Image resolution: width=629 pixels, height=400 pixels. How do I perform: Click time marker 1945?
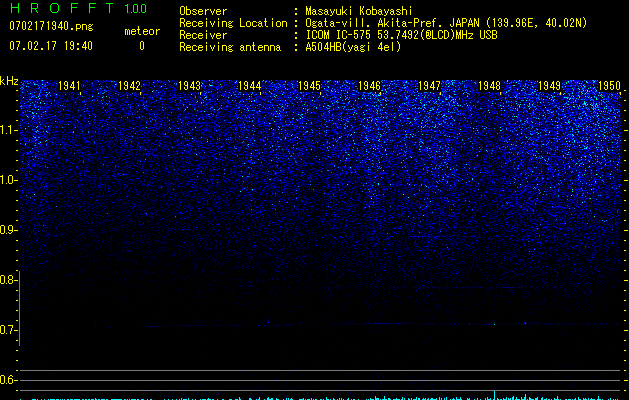(309, 86)
